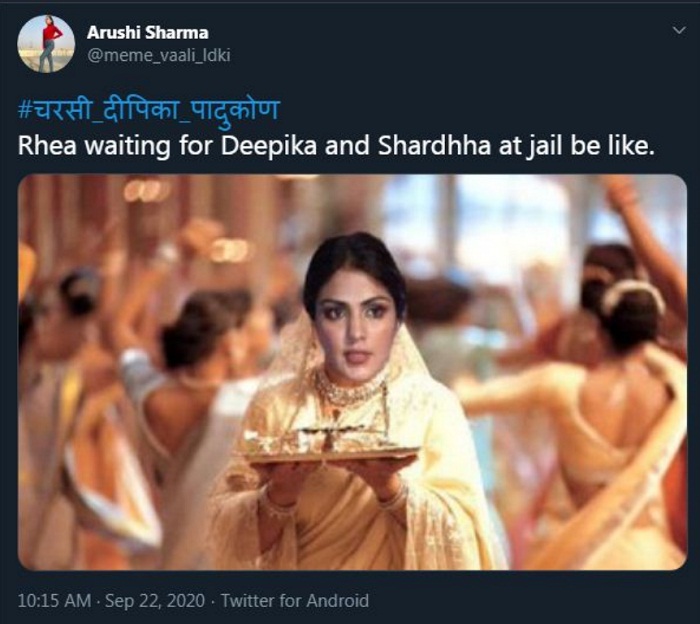Click the pooja tray held in the image
The image size is (700, 624).
[x=332, y=446]
